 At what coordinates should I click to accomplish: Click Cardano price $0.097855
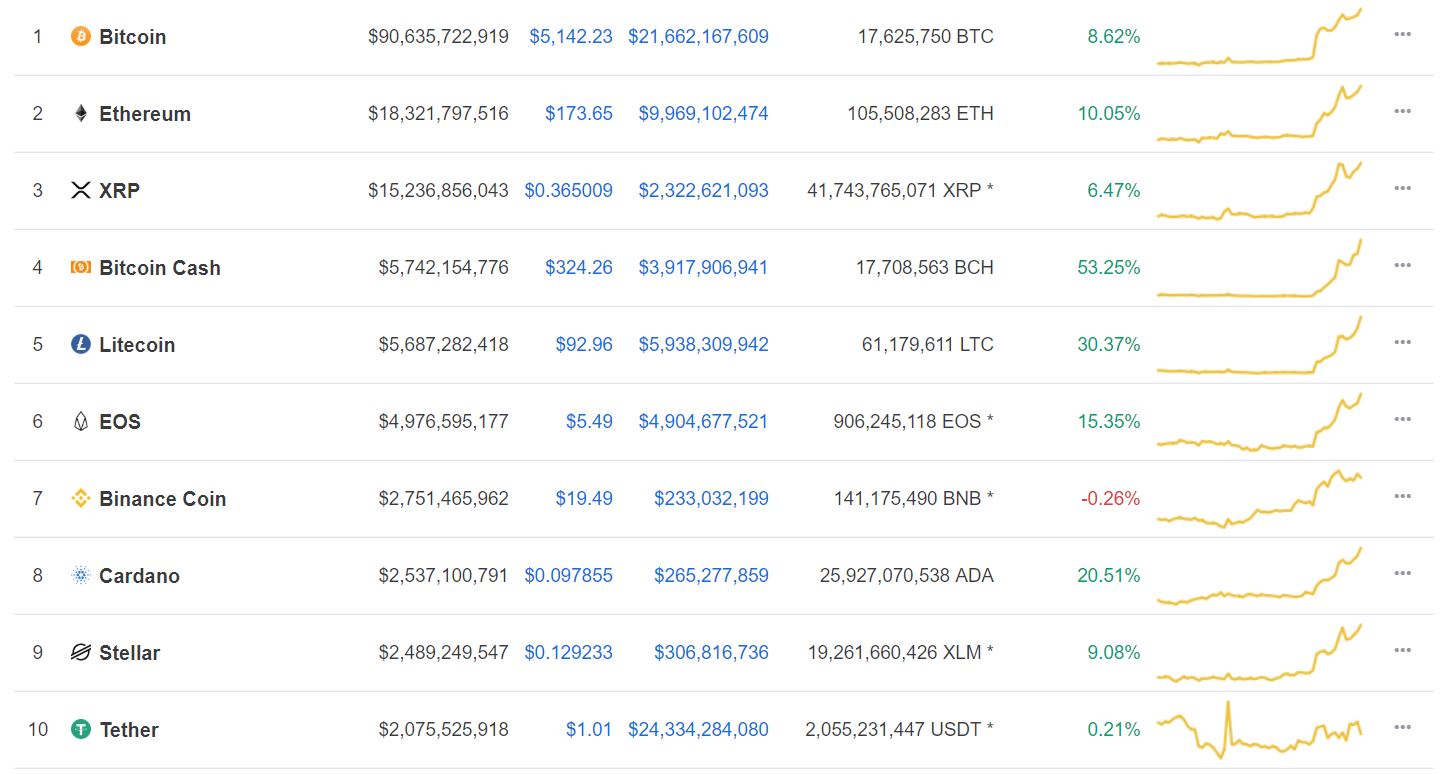pyautogui.click(x=569, y=576)
